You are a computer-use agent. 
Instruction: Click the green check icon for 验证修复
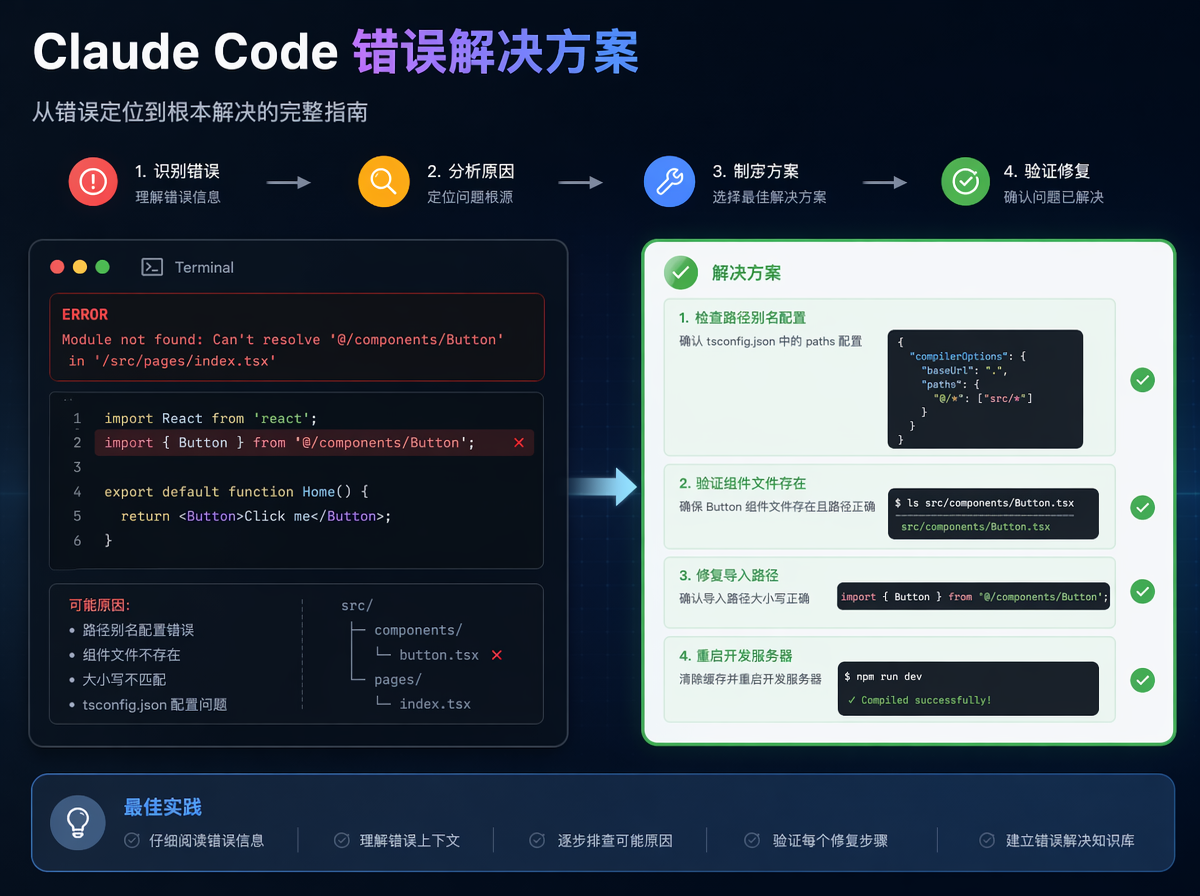(x=966, y=181)
